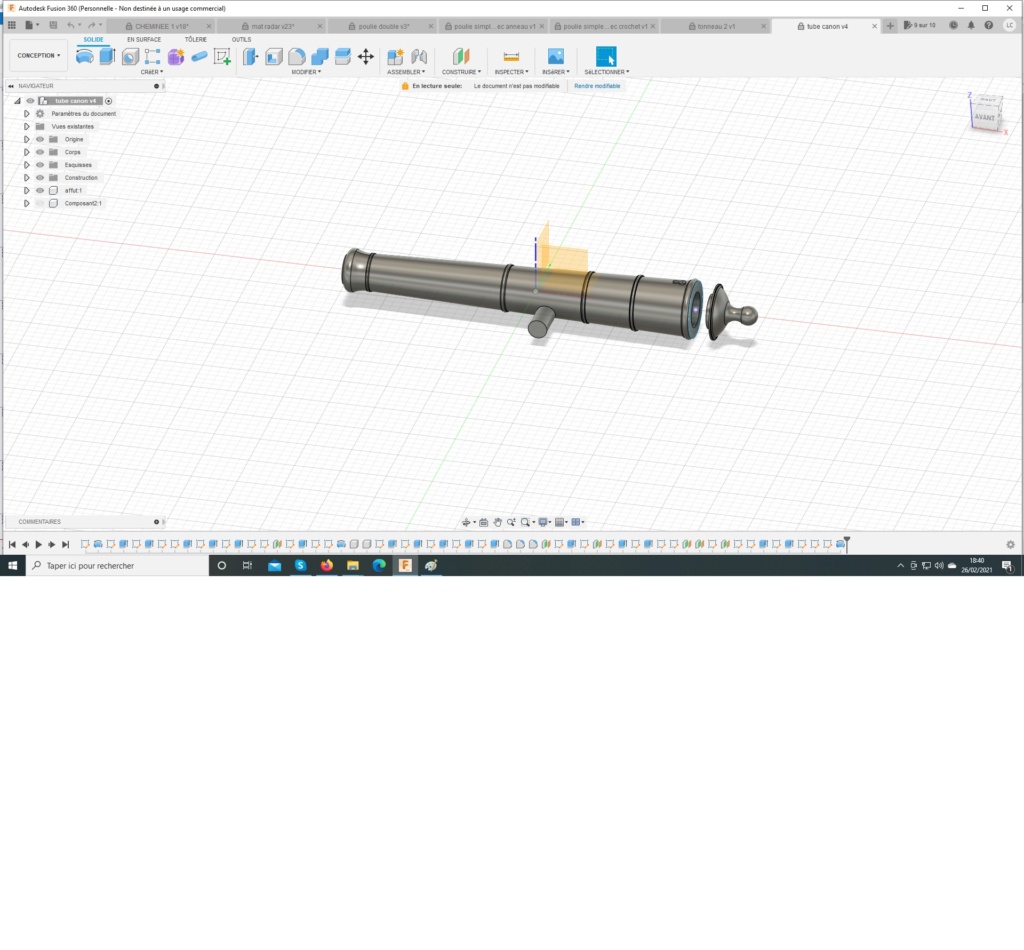Collapse the tube canon v4 root node
The width and height of the screenshot is (1024, 950).
(x=18, y=101)
